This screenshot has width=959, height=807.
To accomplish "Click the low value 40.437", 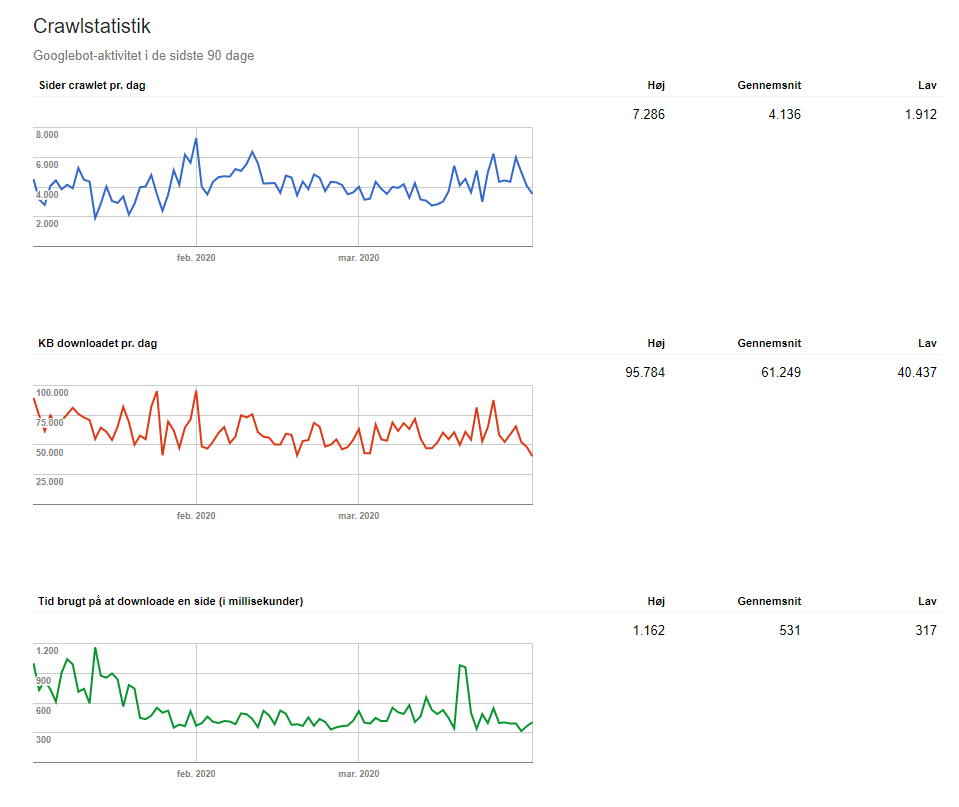I will click(x=918, y=372).
